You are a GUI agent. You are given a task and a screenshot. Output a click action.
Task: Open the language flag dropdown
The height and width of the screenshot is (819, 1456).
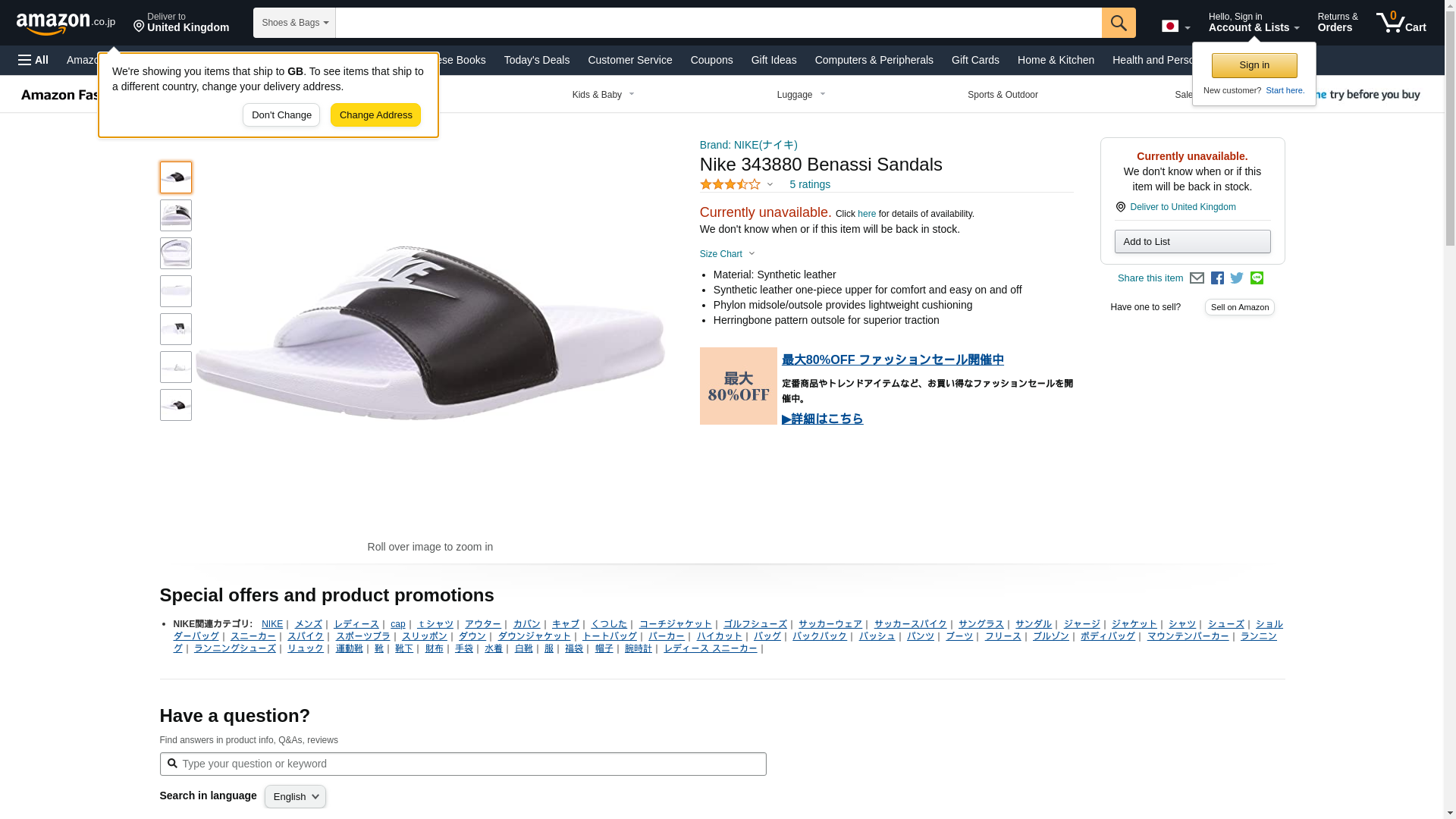[1175, 27]
